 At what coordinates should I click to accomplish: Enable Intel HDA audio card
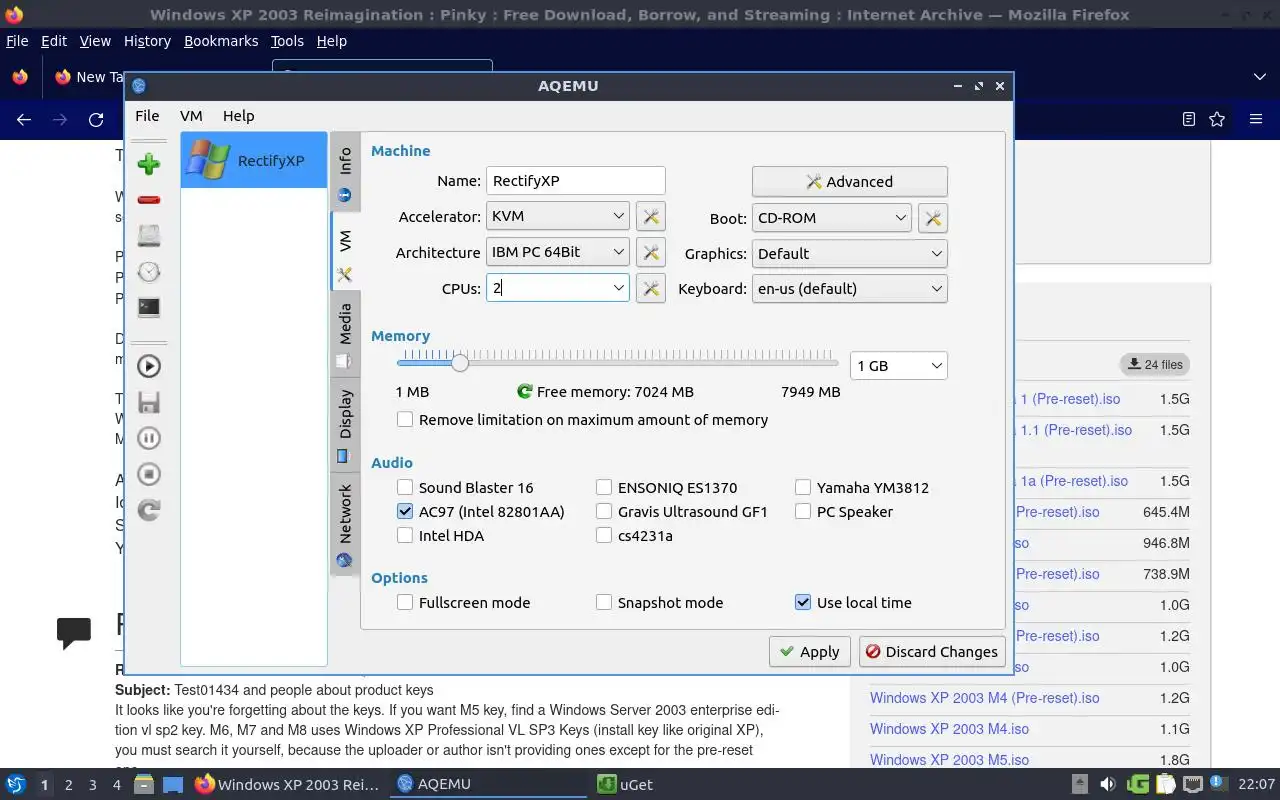pyautogui.click(x=405, y=536)
